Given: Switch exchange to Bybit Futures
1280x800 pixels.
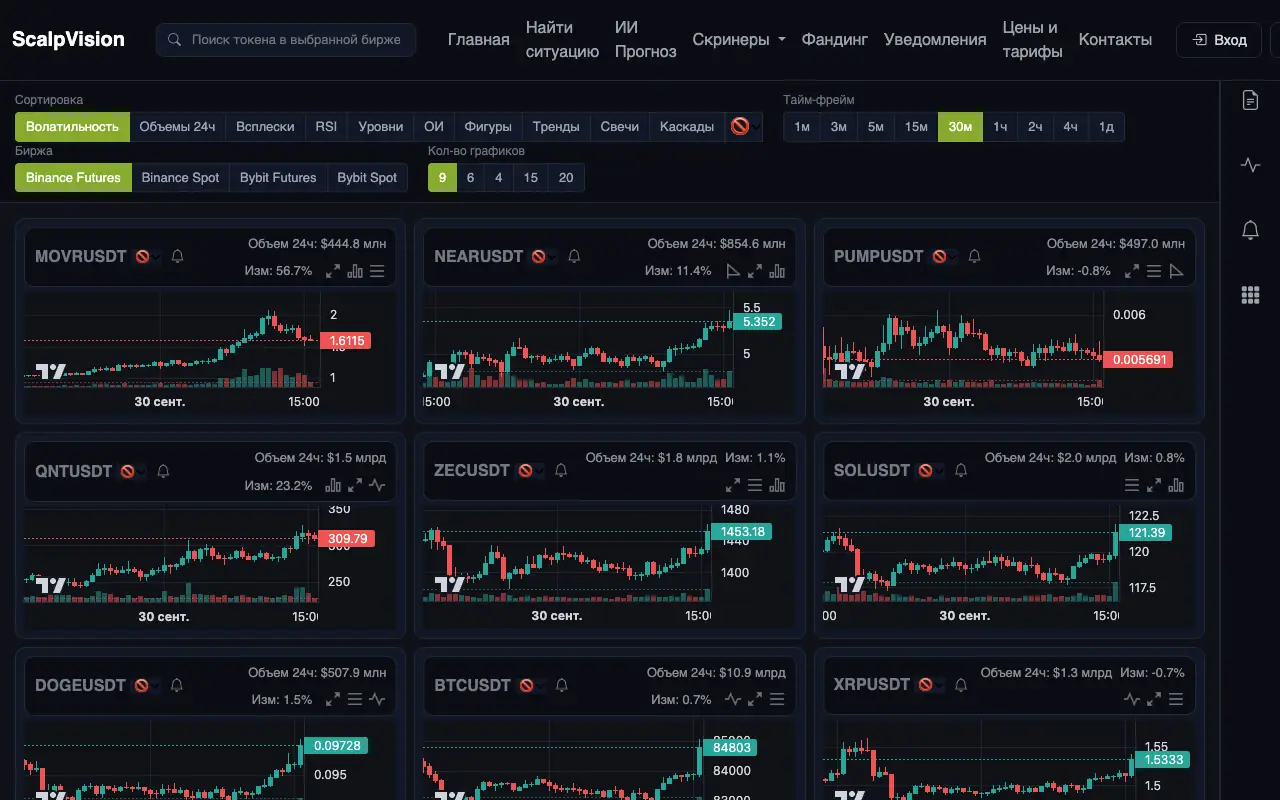Looking at the screenshot, I should coord(278,178).
